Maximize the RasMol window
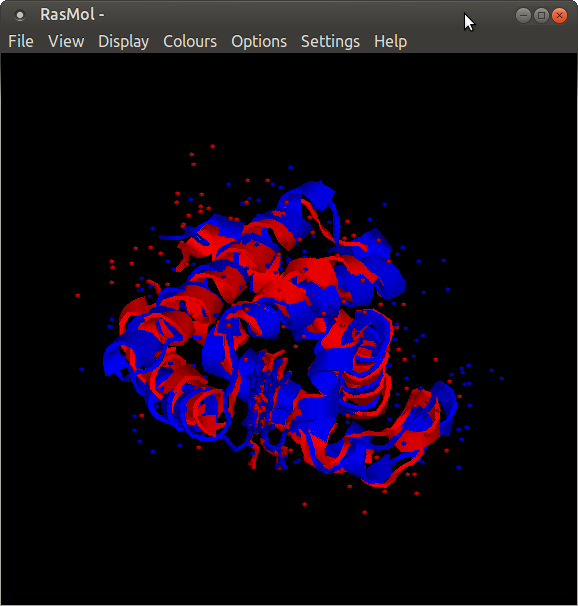The height and width of the screenshot is (606, 578). pos(541,15)
